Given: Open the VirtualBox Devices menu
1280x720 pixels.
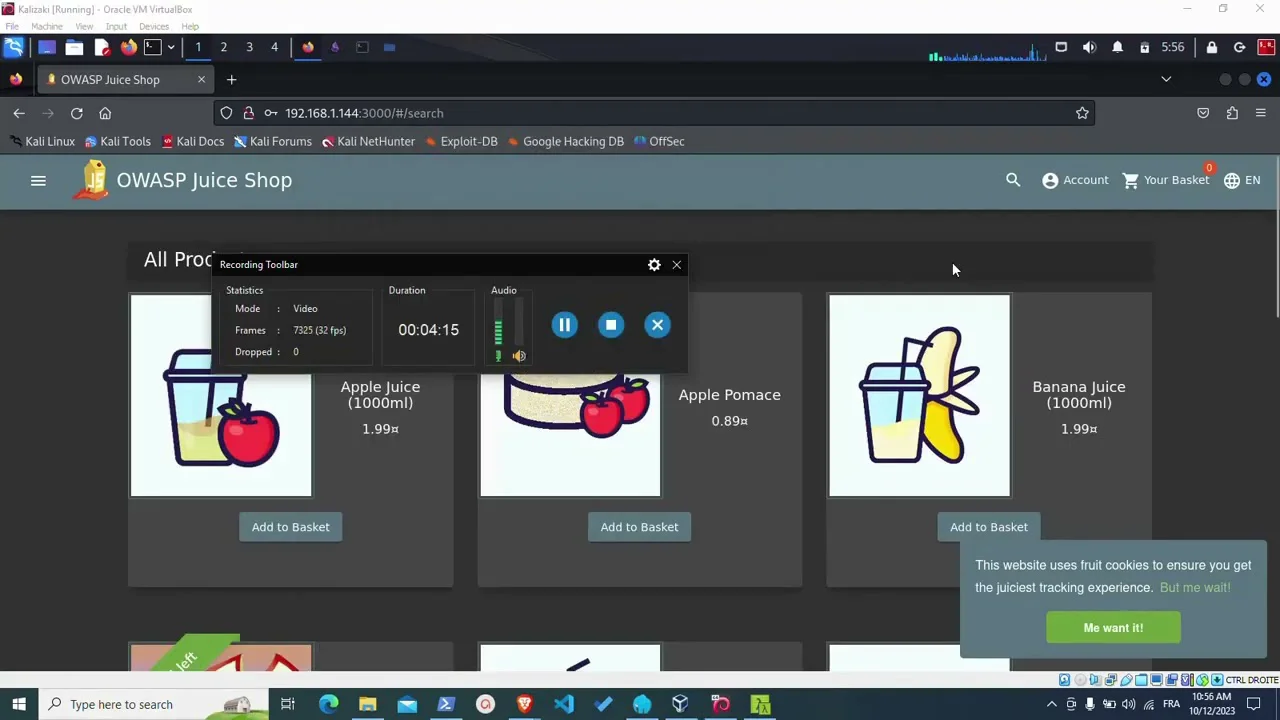Looking at the screenshot, I should (x=153, y=26).
